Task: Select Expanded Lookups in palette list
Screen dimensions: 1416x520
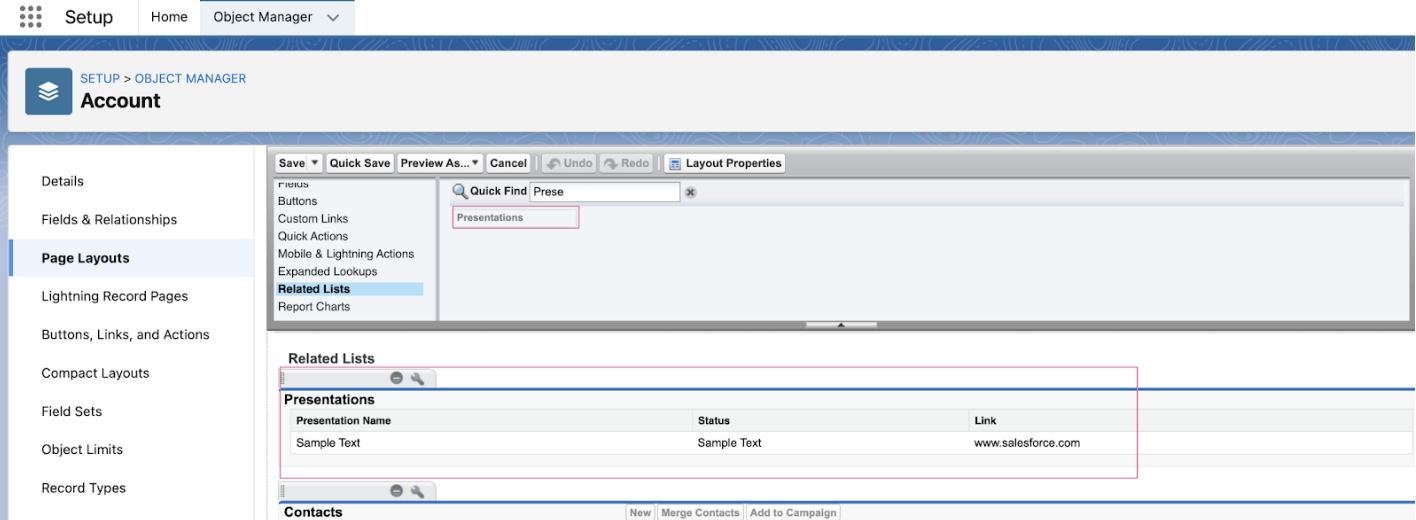Action: click(327, 271)
